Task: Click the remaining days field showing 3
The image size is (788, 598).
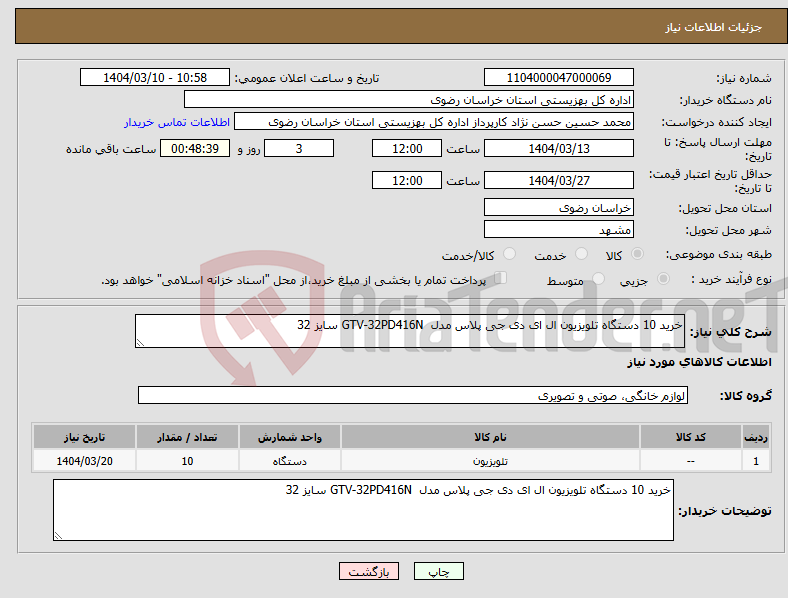Action: 299,148
